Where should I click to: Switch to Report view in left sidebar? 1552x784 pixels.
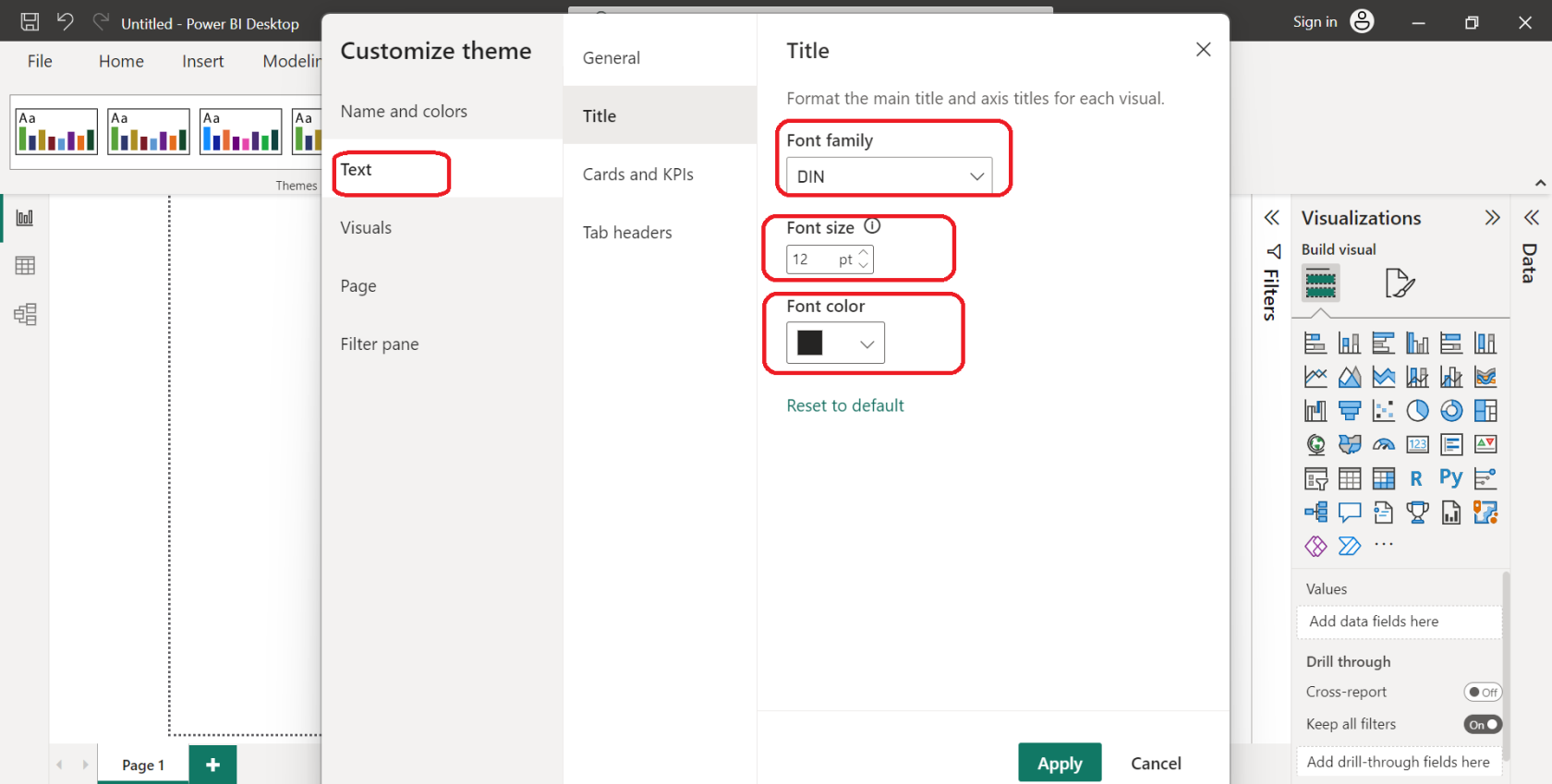(x=25, y=218)
